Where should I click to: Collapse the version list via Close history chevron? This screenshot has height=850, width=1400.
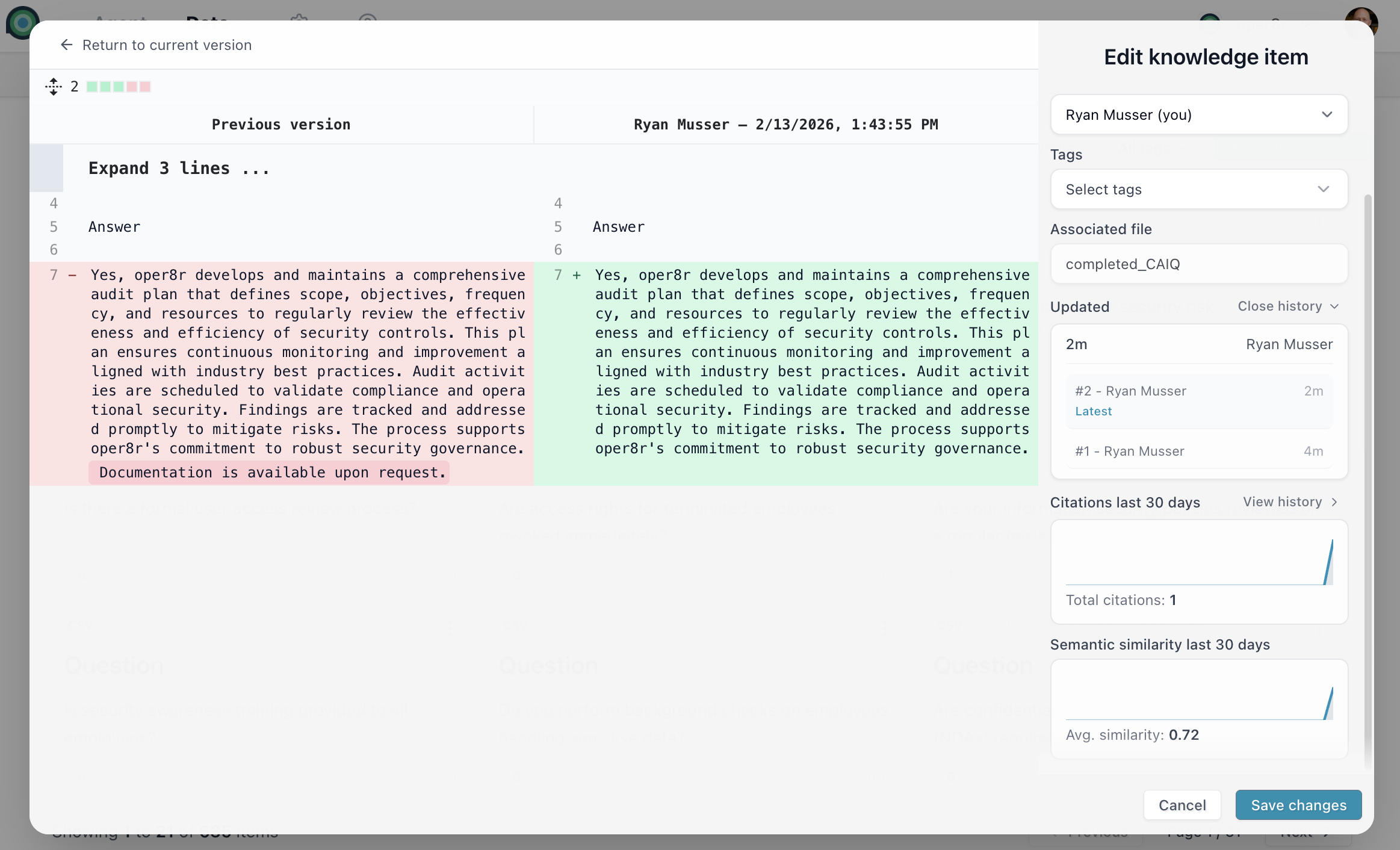point(1287,306)
